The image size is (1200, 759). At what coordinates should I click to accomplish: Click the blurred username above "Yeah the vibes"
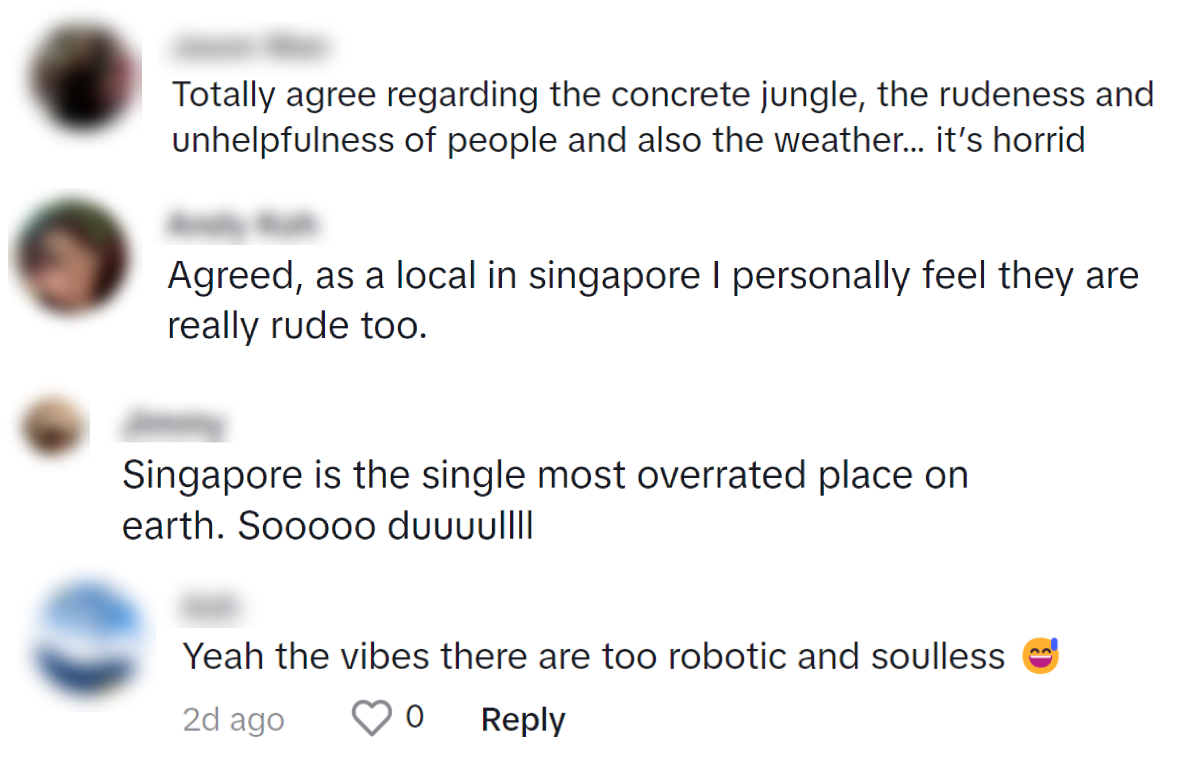click(211, 604)
